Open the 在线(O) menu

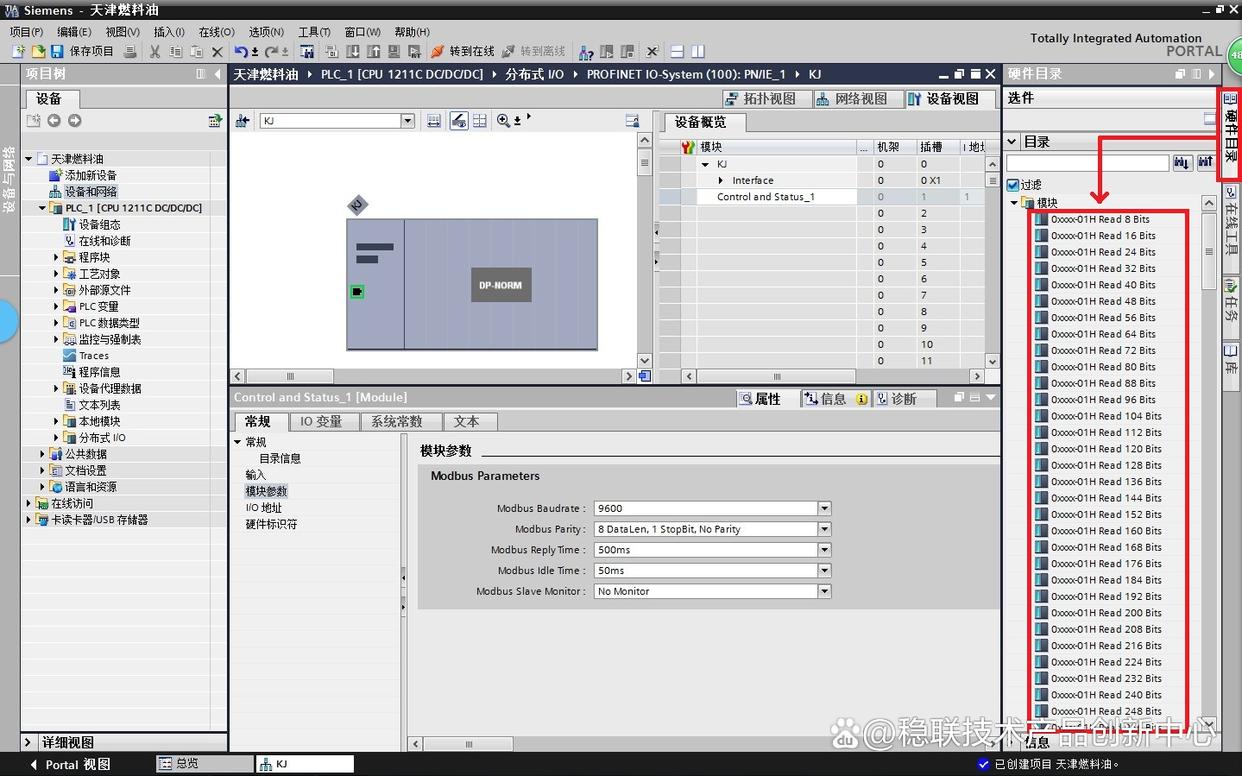click(217, 32)
